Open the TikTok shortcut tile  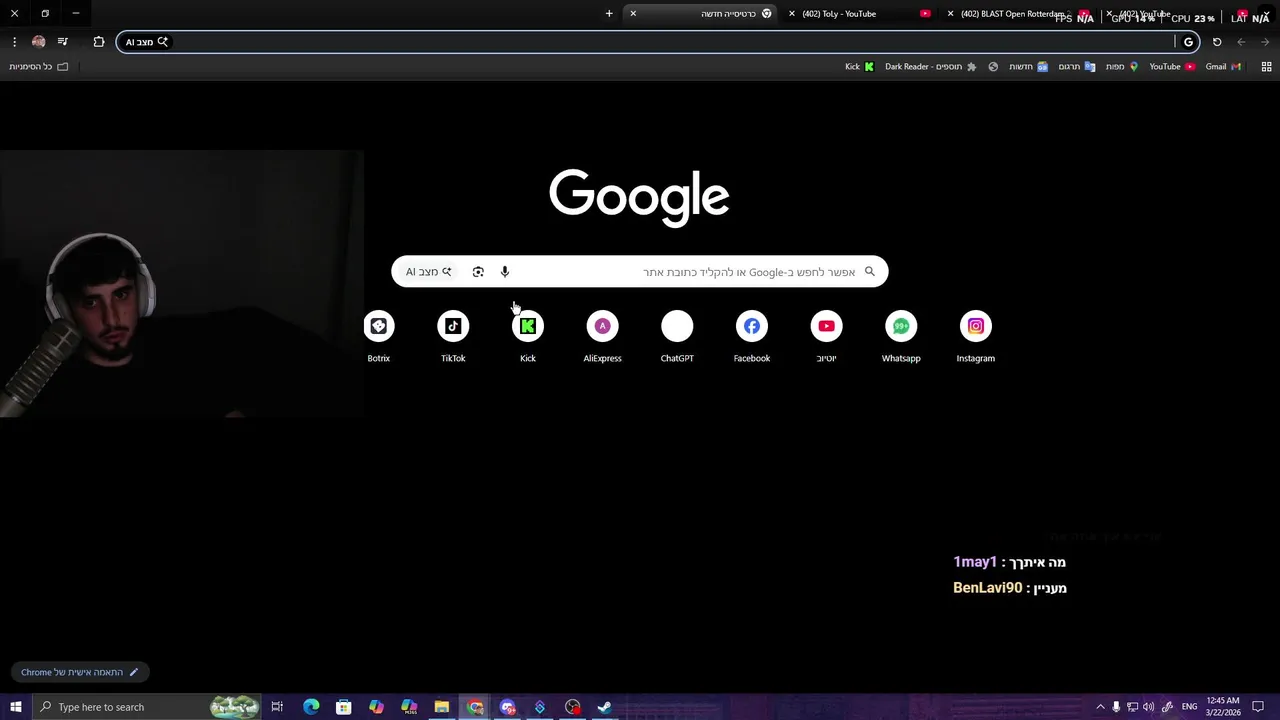[x=453, y=337]
